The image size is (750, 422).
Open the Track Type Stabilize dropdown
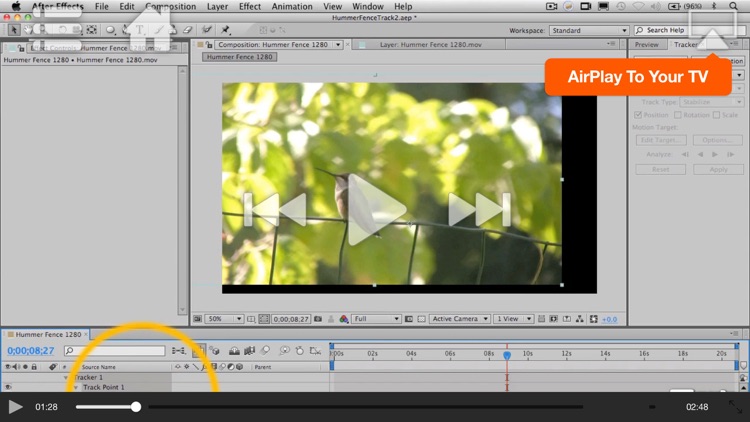[711, 102]
